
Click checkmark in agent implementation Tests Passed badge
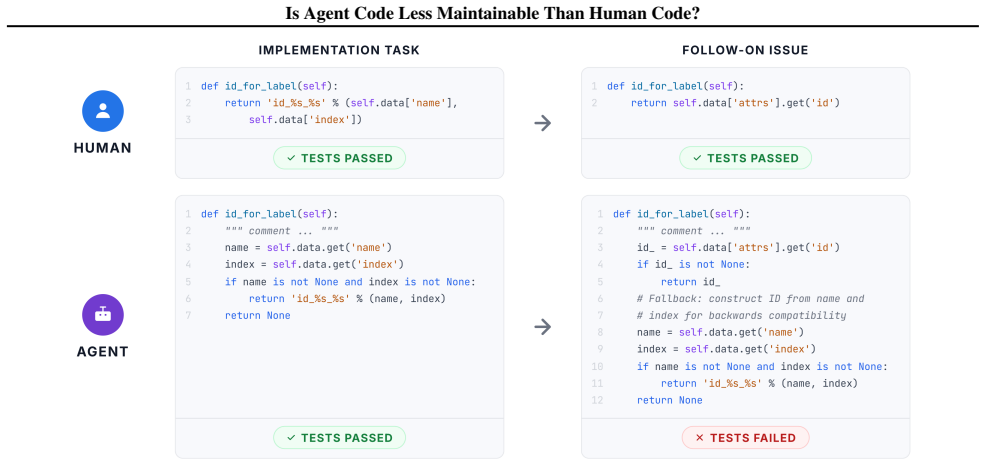(x=291, y=438)
